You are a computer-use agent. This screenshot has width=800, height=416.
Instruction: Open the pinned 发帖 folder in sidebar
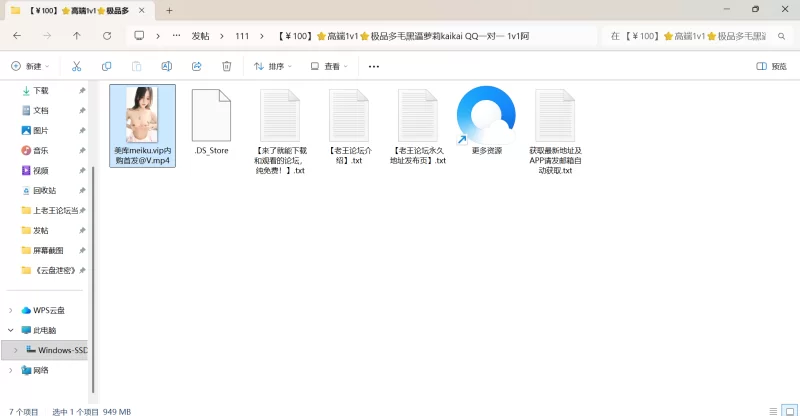41,230
